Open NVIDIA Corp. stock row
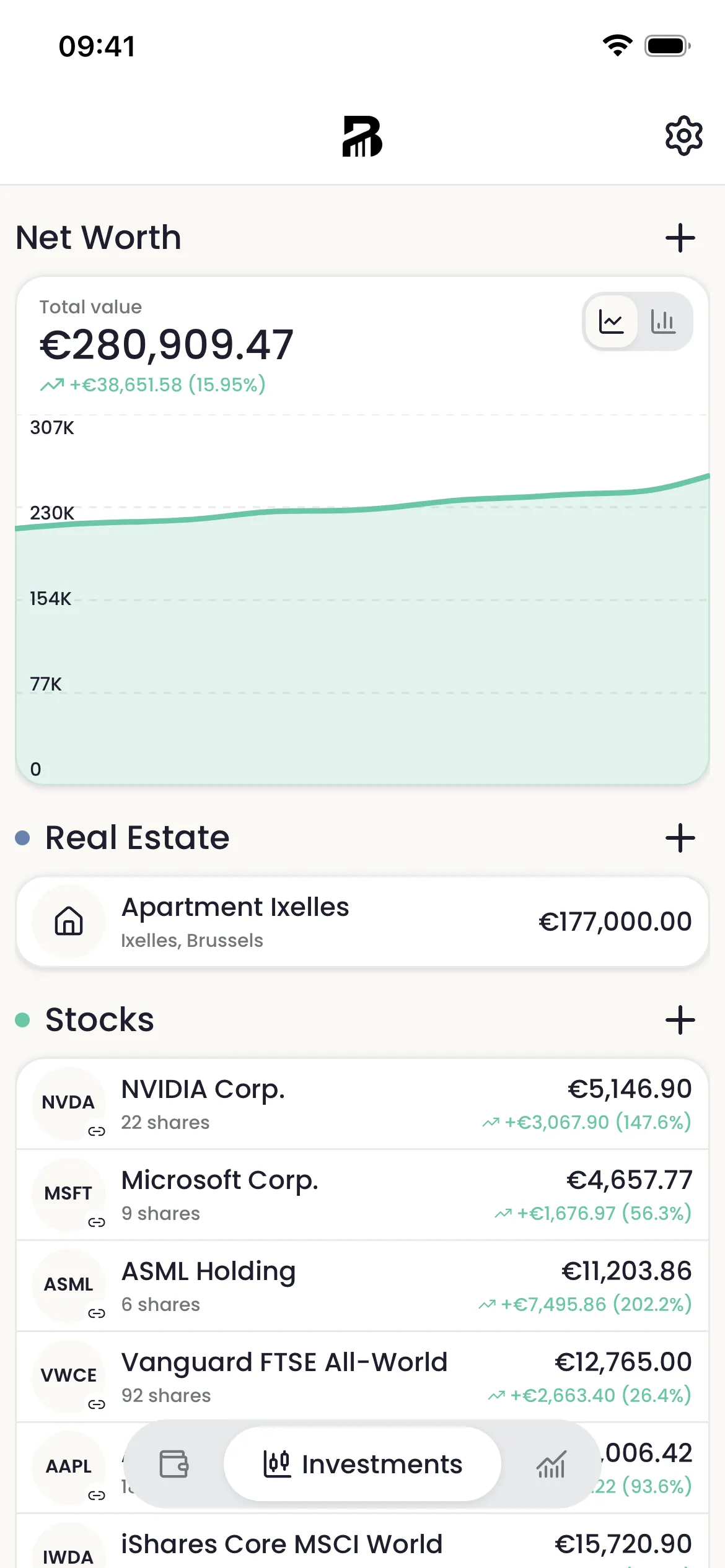Viewport: 725px width, 1568px height. tap(362, 1104)
